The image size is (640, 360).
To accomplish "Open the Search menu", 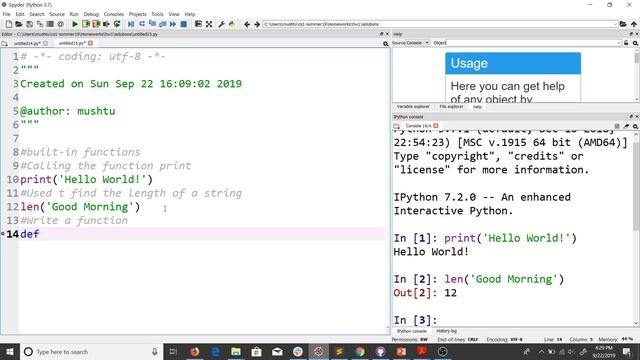I will tap(37, 14).
